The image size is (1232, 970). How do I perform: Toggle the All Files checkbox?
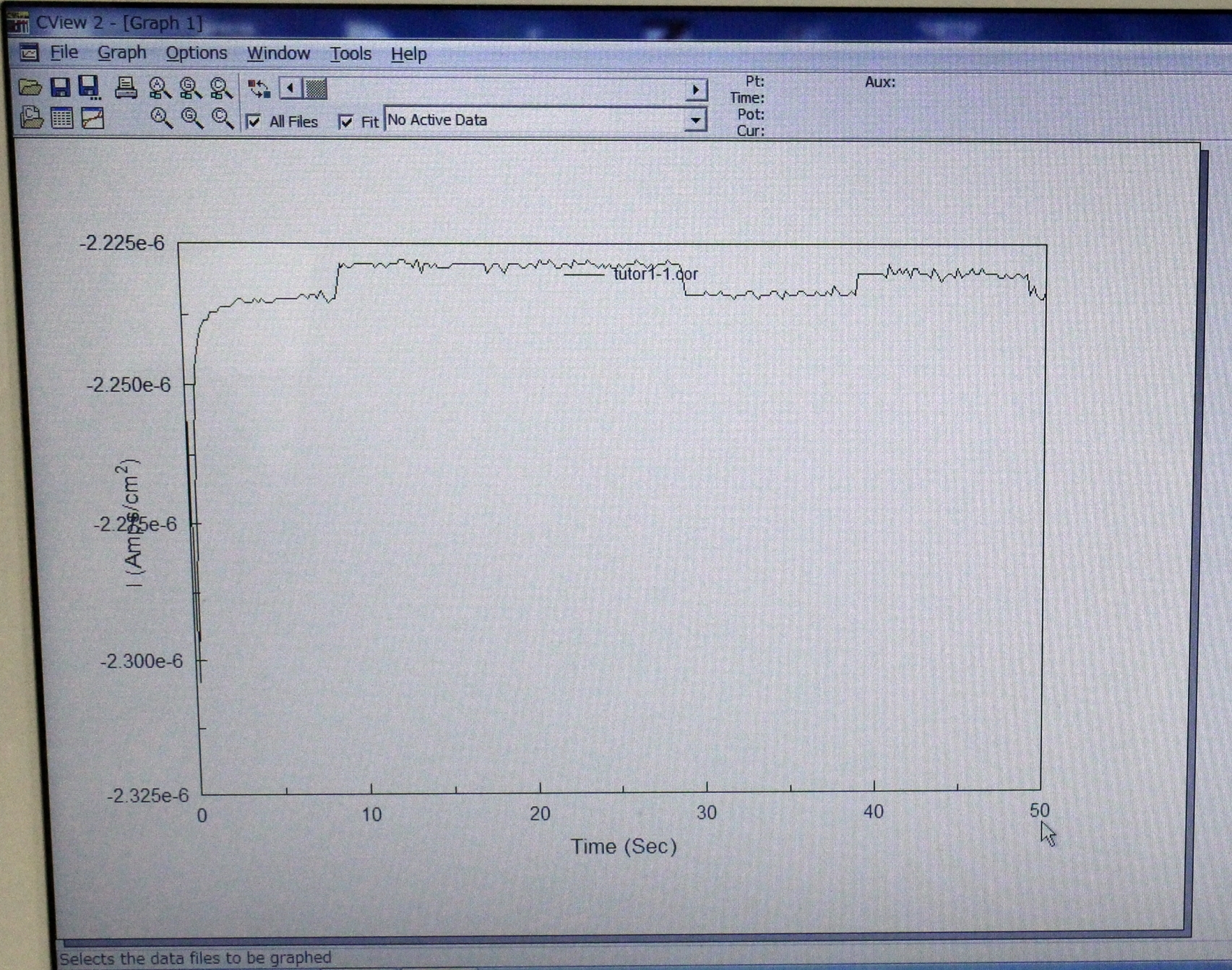254,121
